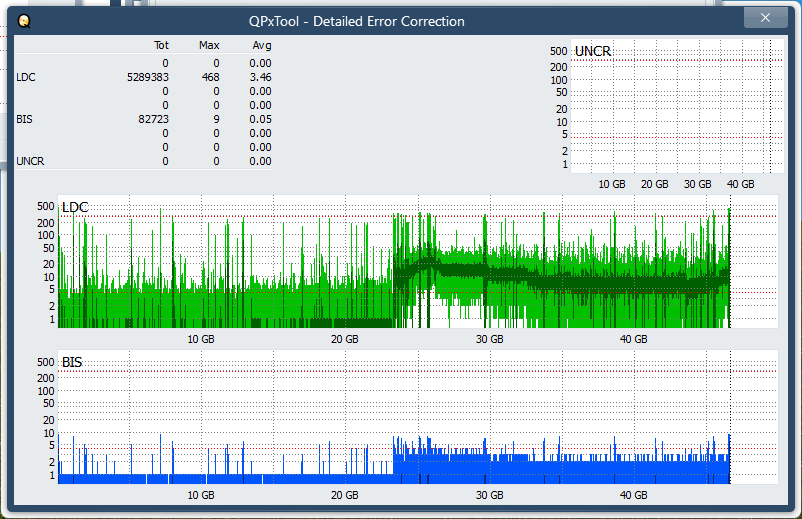The height and width of the screenshot is (519, 802).
Task: Select the BIS total value 82723
Action: coord(153,119)
